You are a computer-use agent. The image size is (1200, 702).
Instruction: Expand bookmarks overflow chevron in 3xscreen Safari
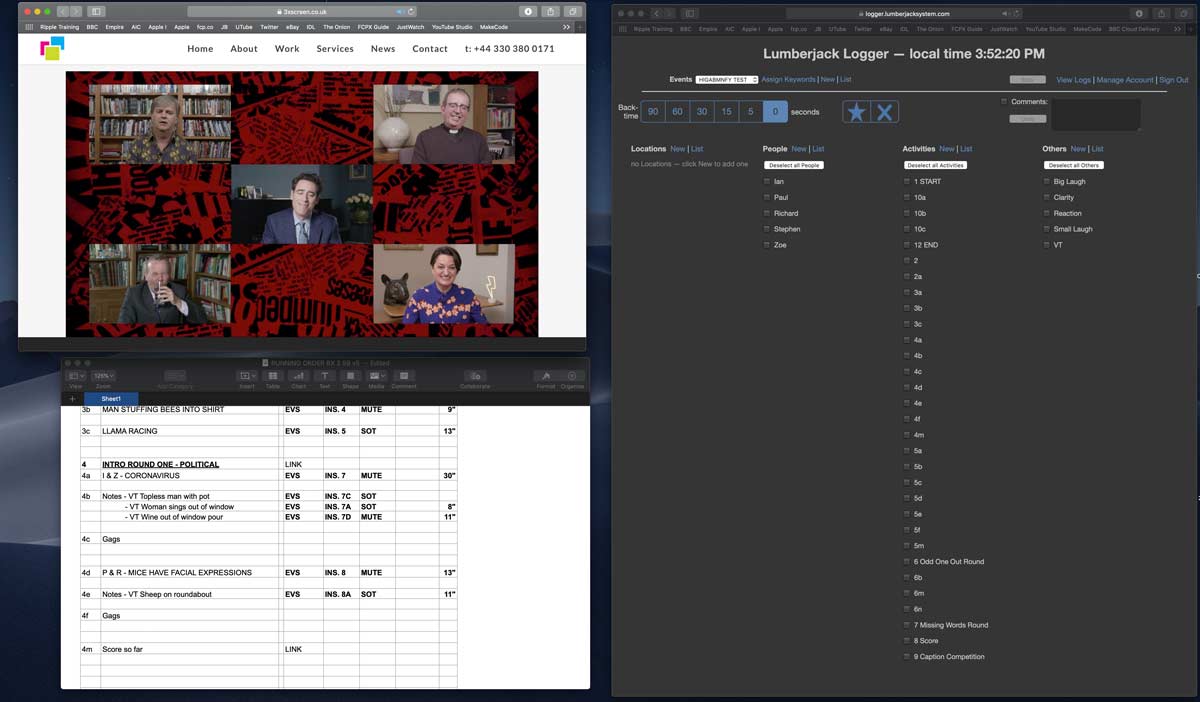tap(567, 27)
